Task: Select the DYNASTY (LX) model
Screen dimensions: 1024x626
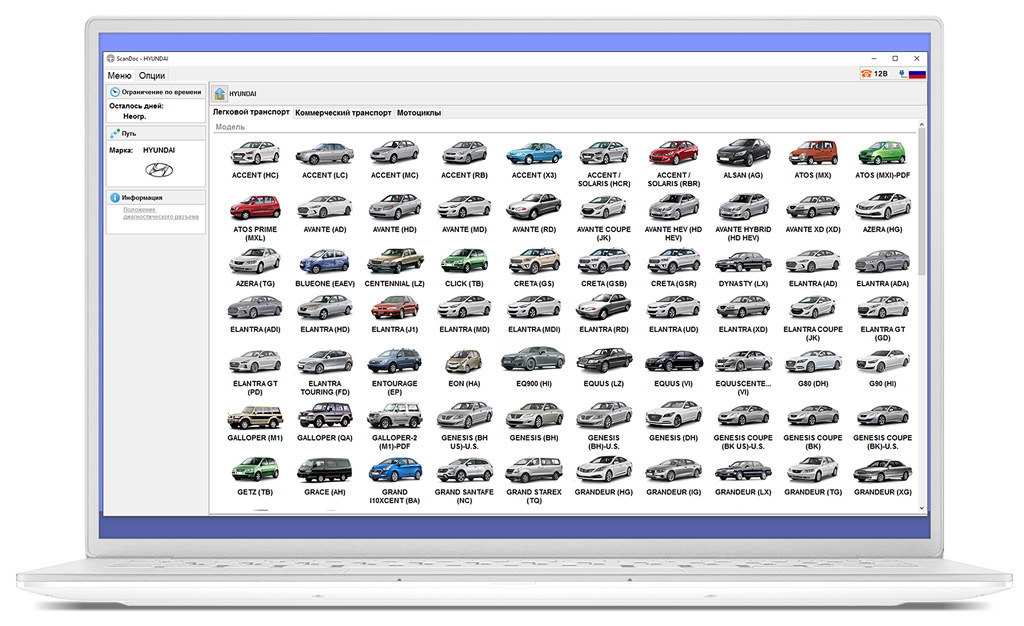Action: 743,268
